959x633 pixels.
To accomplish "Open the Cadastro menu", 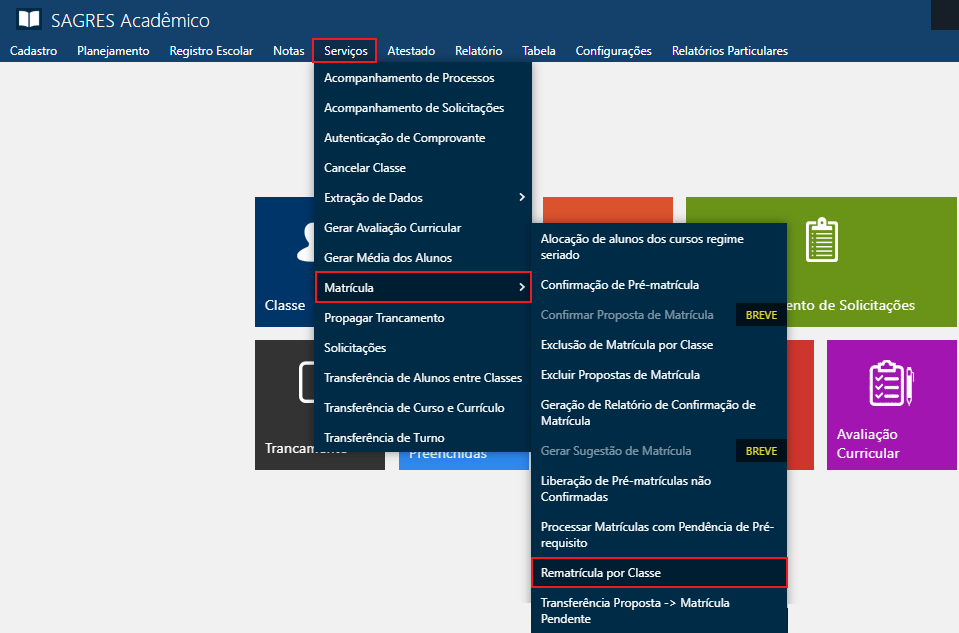I will (x=33, y=50).
